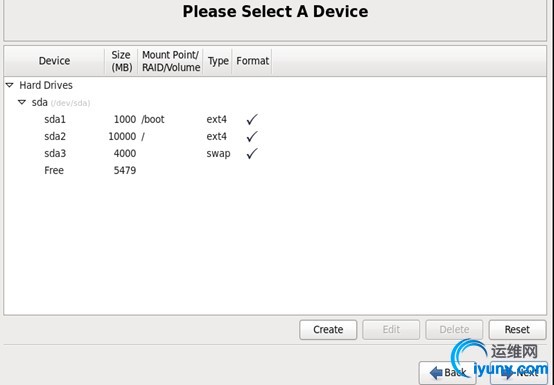The height and width of the screenshot is (385, 554).
Task: Click the Create button
Action: tap(328, 330)
